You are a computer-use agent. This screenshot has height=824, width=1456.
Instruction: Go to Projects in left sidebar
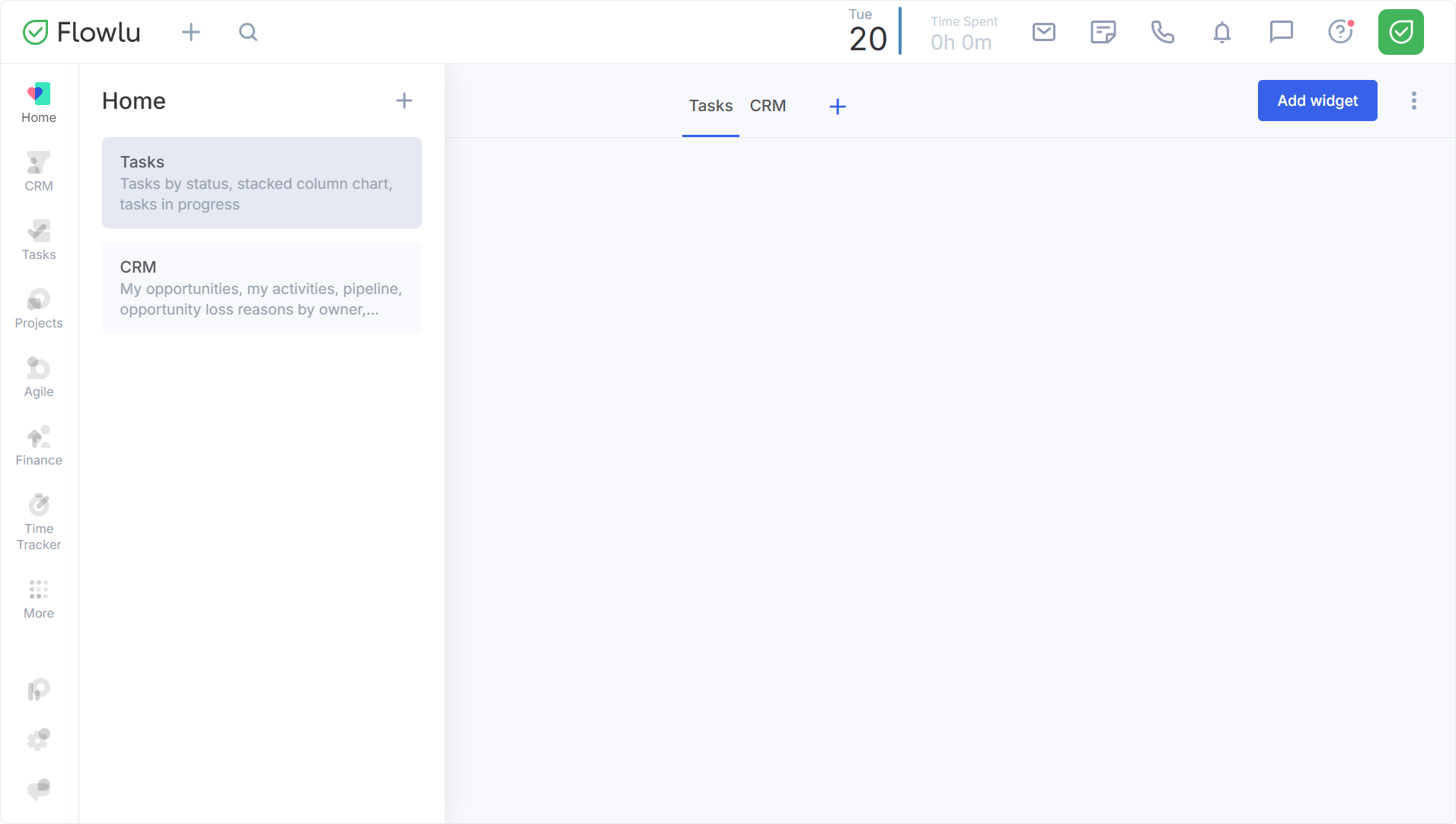pos(39,308)
